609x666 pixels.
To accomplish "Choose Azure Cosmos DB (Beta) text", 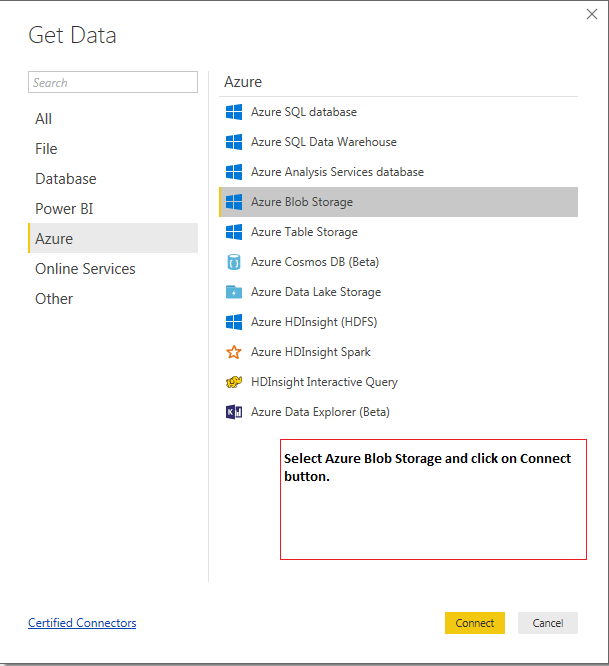I will pos(315,262).
